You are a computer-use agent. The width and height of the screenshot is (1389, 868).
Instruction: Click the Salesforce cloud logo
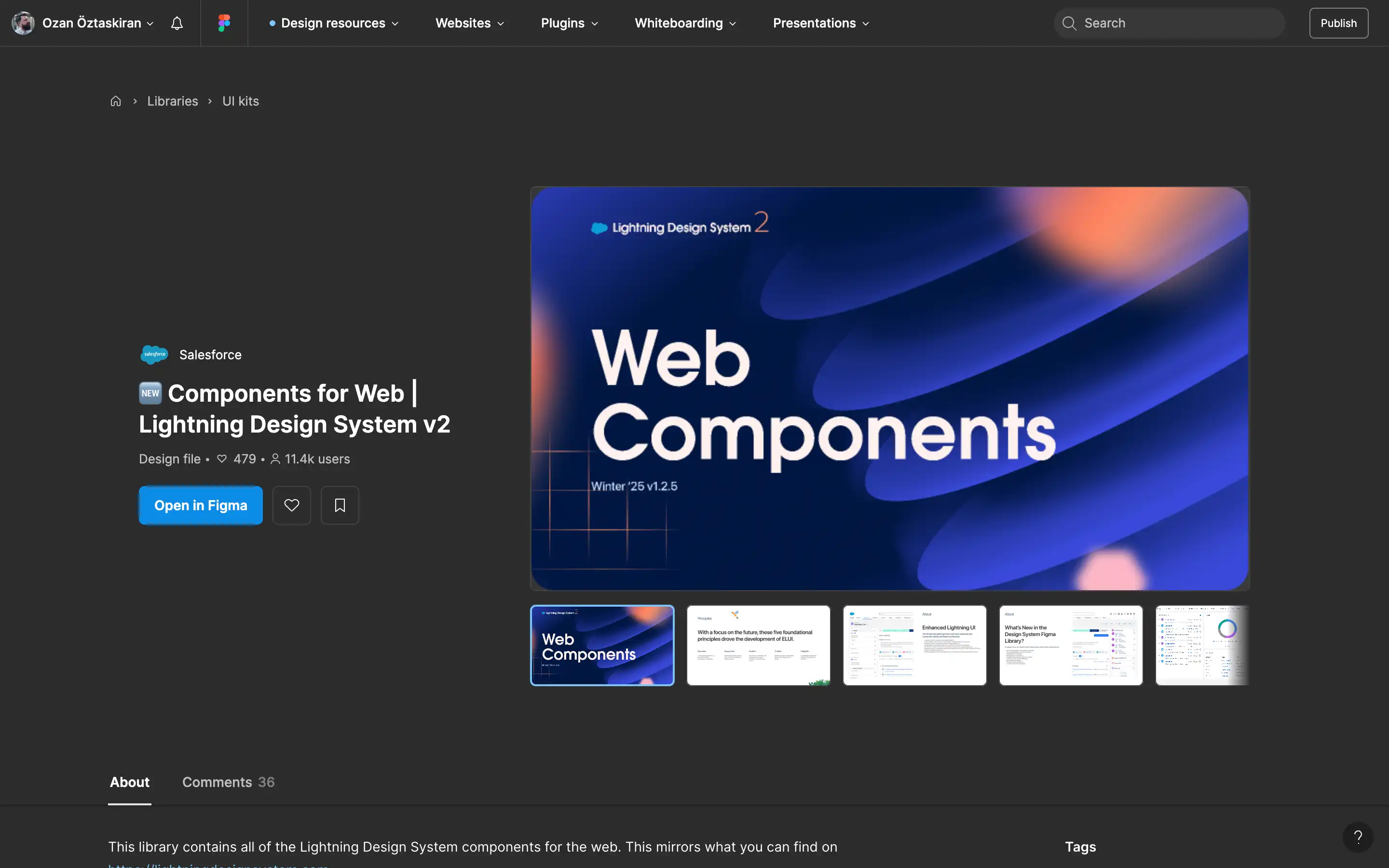coord(154,355)
